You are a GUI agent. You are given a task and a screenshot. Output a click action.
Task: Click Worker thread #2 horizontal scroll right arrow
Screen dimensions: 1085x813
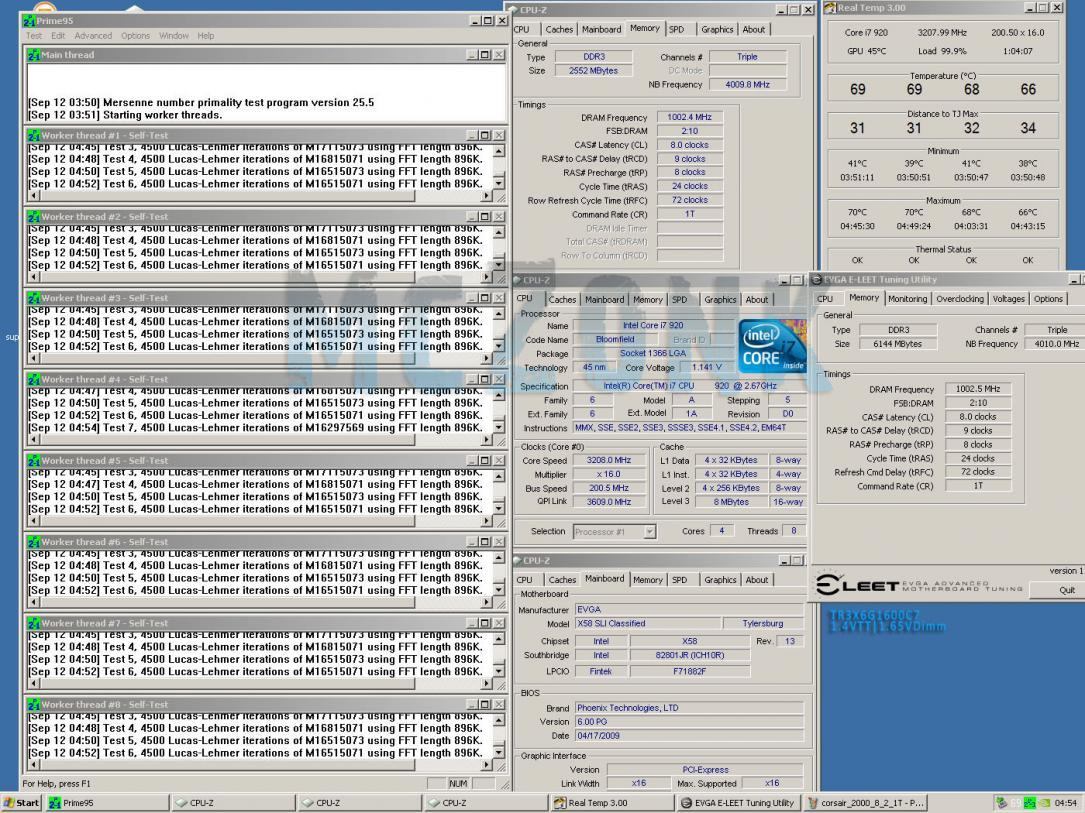pyautogui.click(x=486, y=277)
